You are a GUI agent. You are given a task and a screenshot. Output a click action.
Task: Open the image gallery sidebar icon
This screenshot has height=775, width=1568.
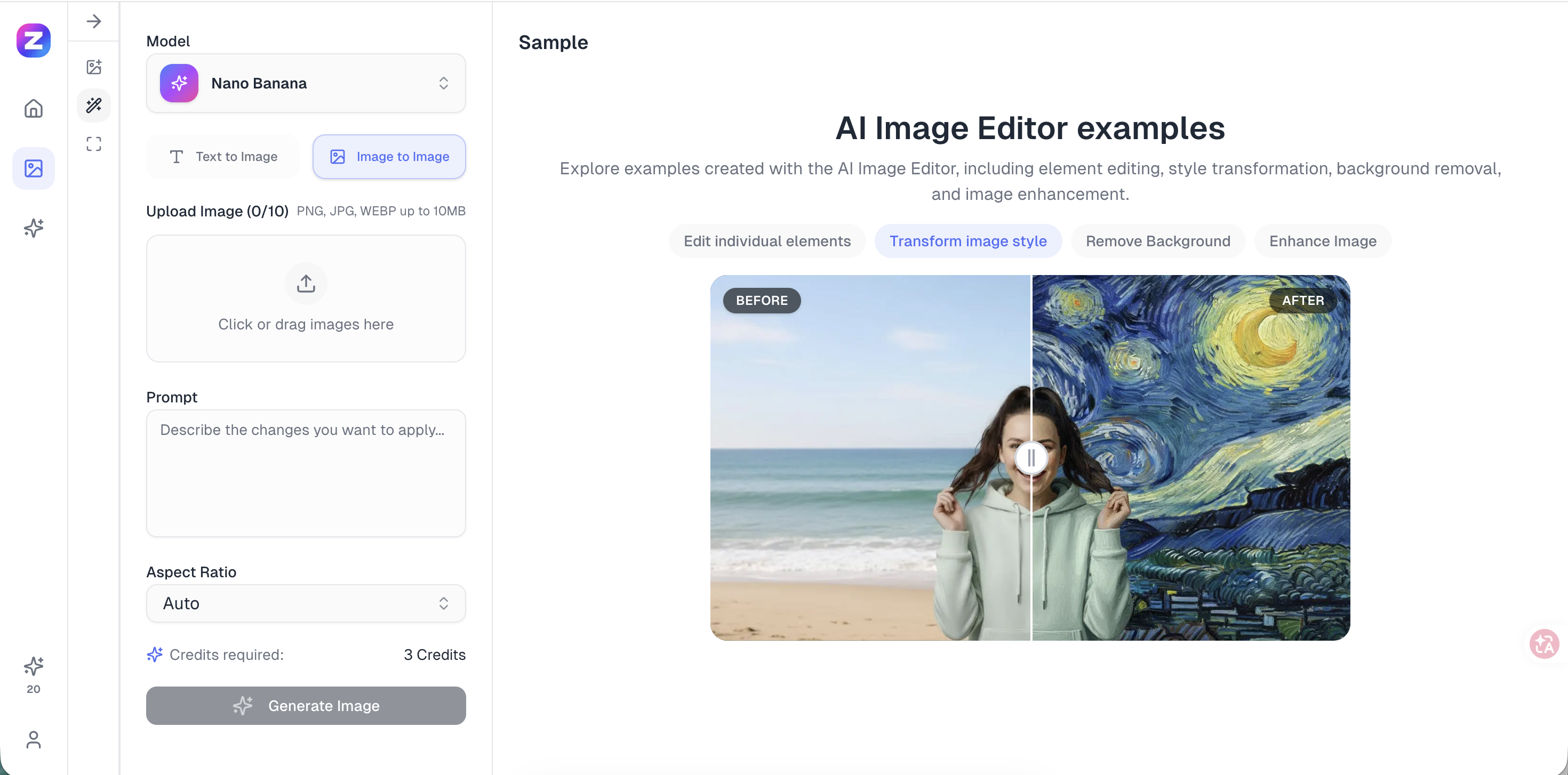click(34, 168)
